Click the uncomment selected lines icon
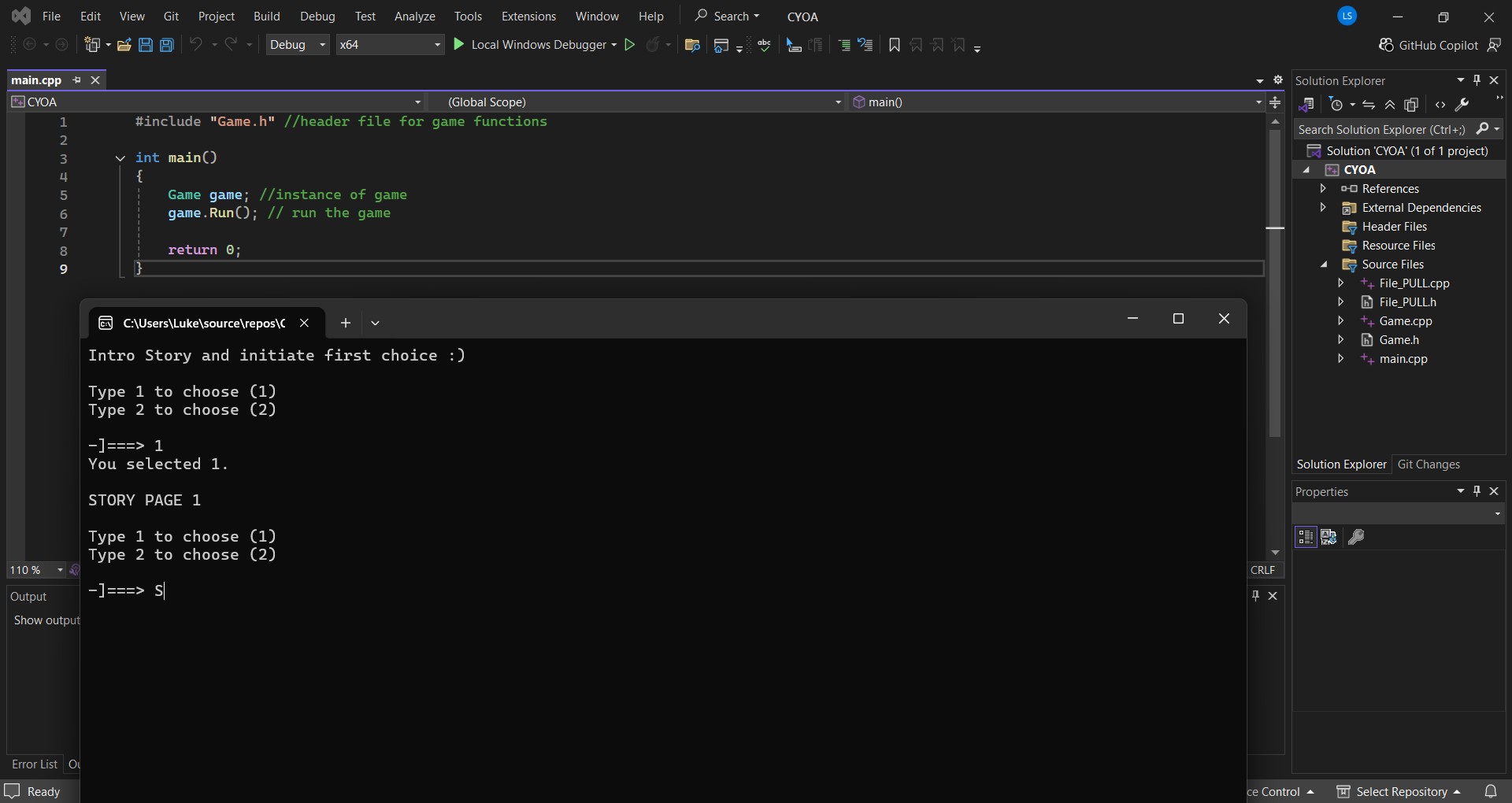This screenshot has width=1512, height=803. coord(865,45)
